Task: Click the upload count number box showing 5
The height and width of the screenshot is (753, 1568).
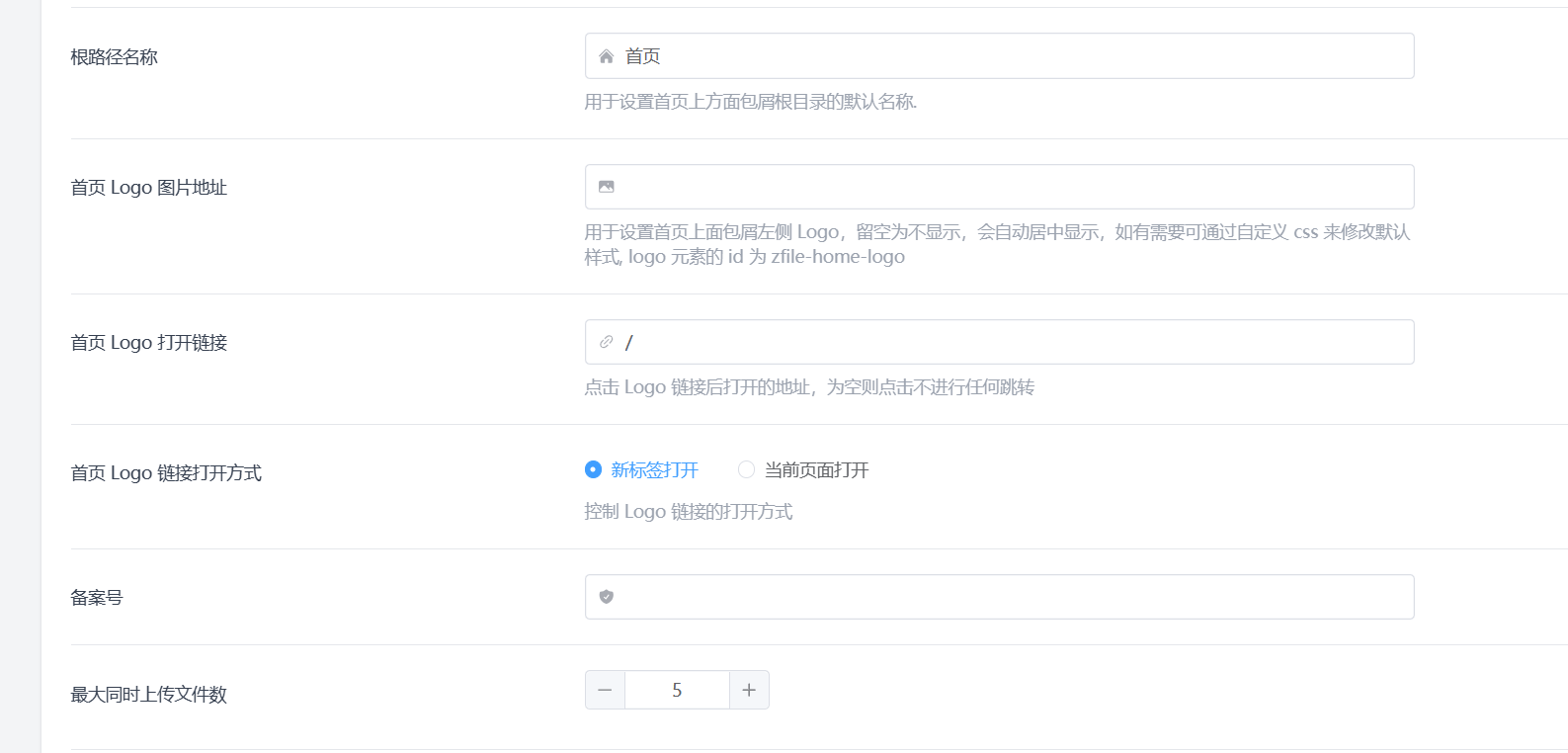Action: point(677,690)
